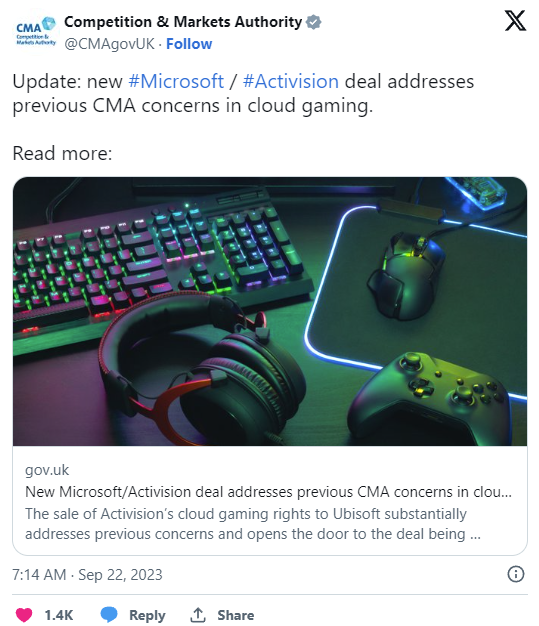
Task: Click the 1.4K likes count
Action: tap(59, 615)
